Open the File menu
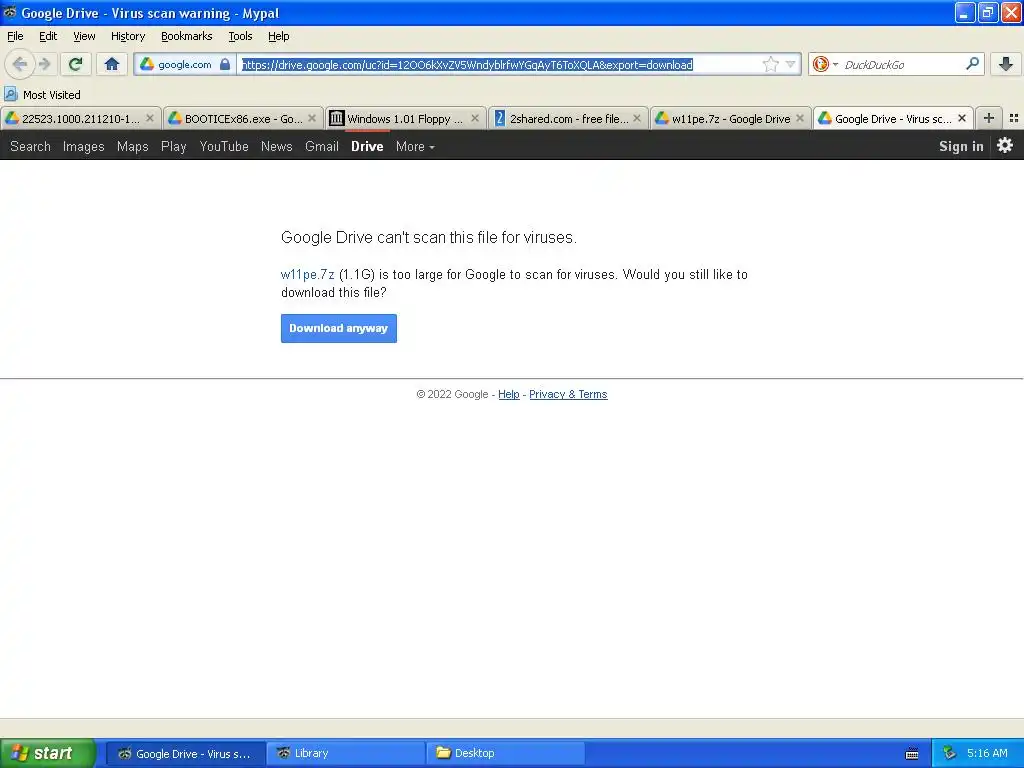 pyautogui.click(x=15, y=36)
